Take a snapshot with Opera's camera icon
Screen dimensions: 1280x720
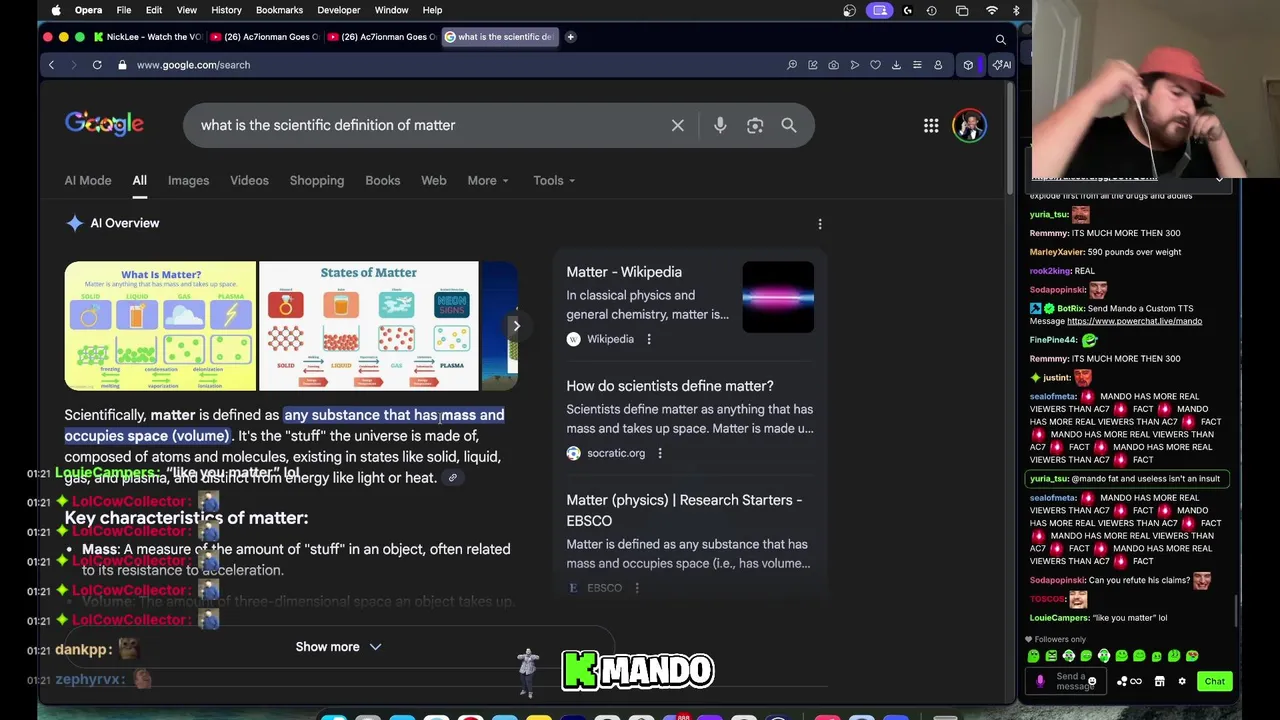pos(834,65)
